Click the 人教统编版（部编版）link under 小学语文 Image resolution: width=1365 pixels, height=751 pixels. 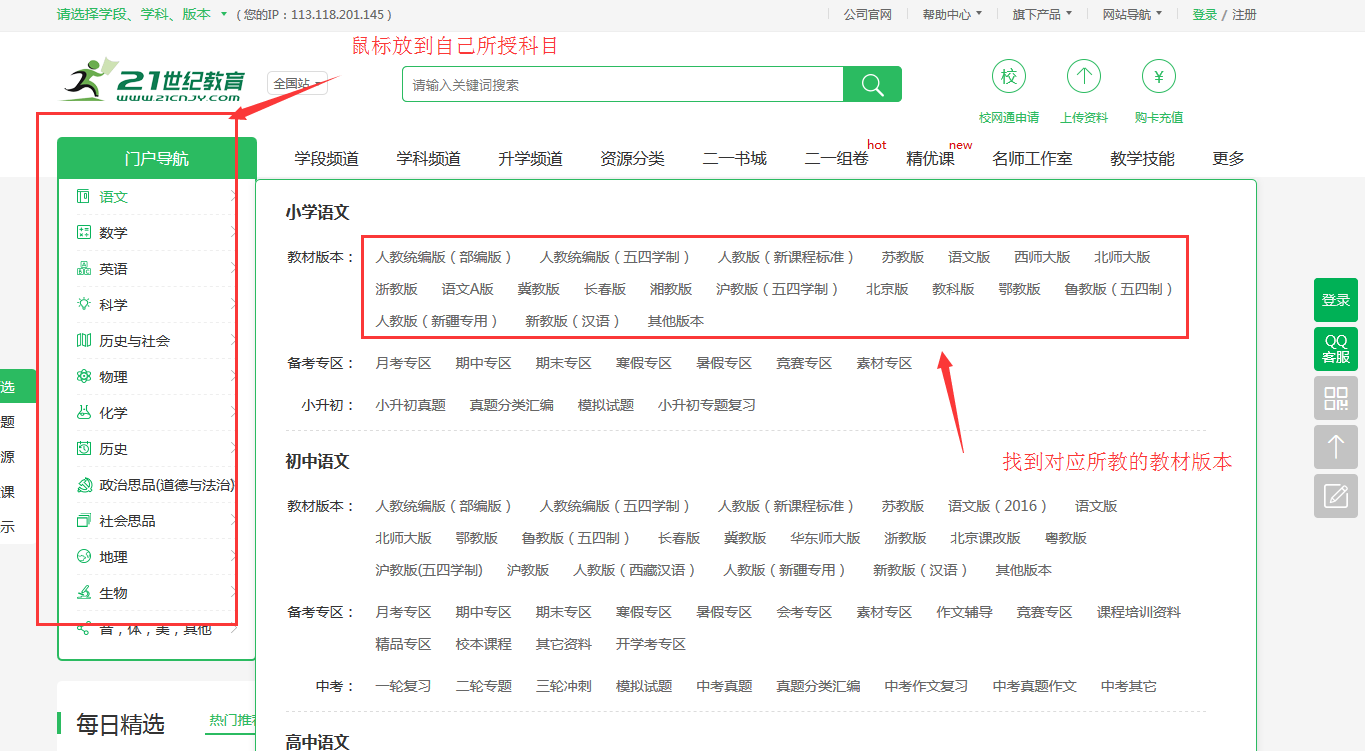pyautogui.click(x=444, y=257)
